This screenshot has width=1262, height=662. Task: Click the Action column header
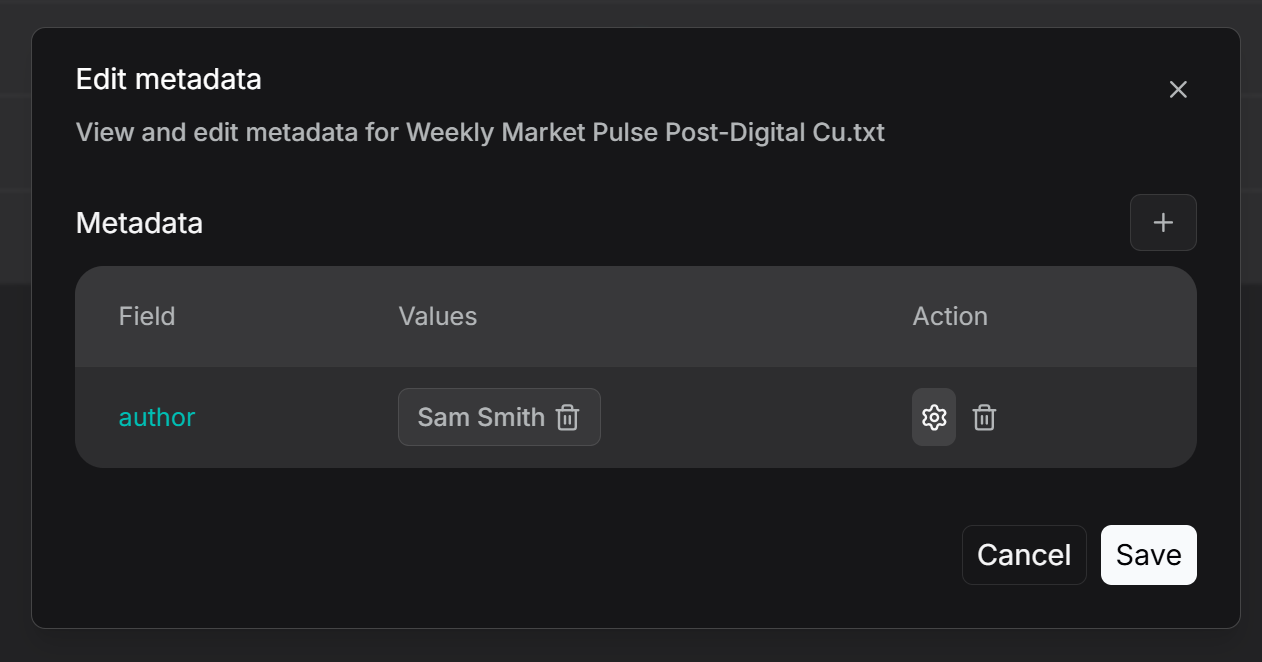coord(950,316)
